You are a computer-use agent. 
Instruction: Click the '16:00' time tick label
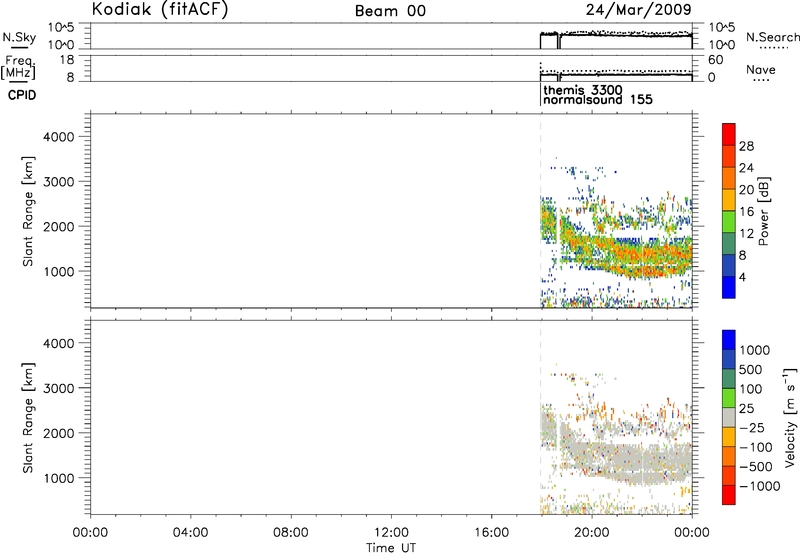click(491, 533)
